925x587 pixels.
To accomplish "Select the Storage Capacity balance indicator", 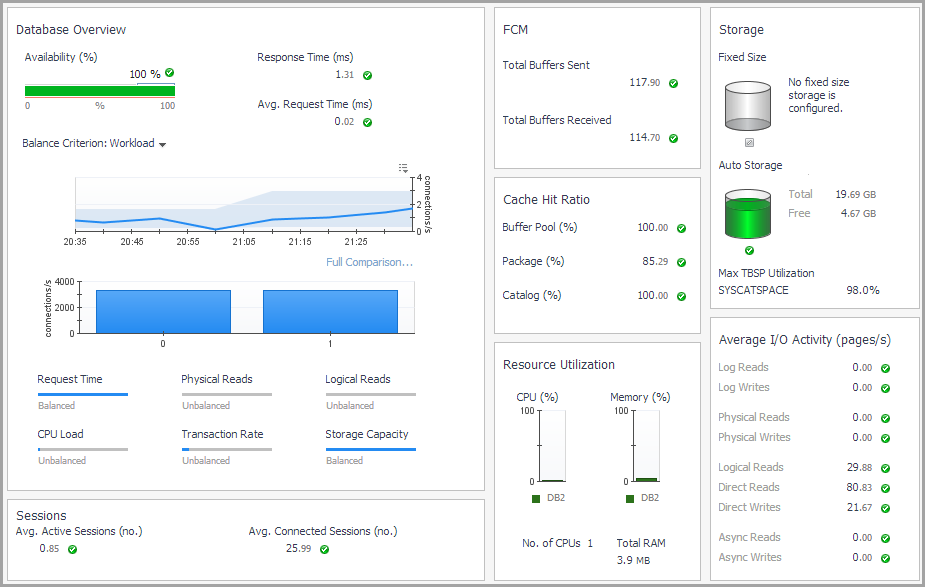I will 370,448.
